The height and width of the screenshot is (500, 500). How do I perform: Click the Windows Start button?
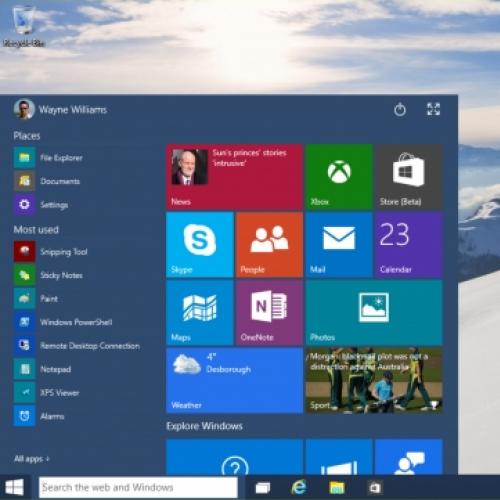(x=15, y=487)
